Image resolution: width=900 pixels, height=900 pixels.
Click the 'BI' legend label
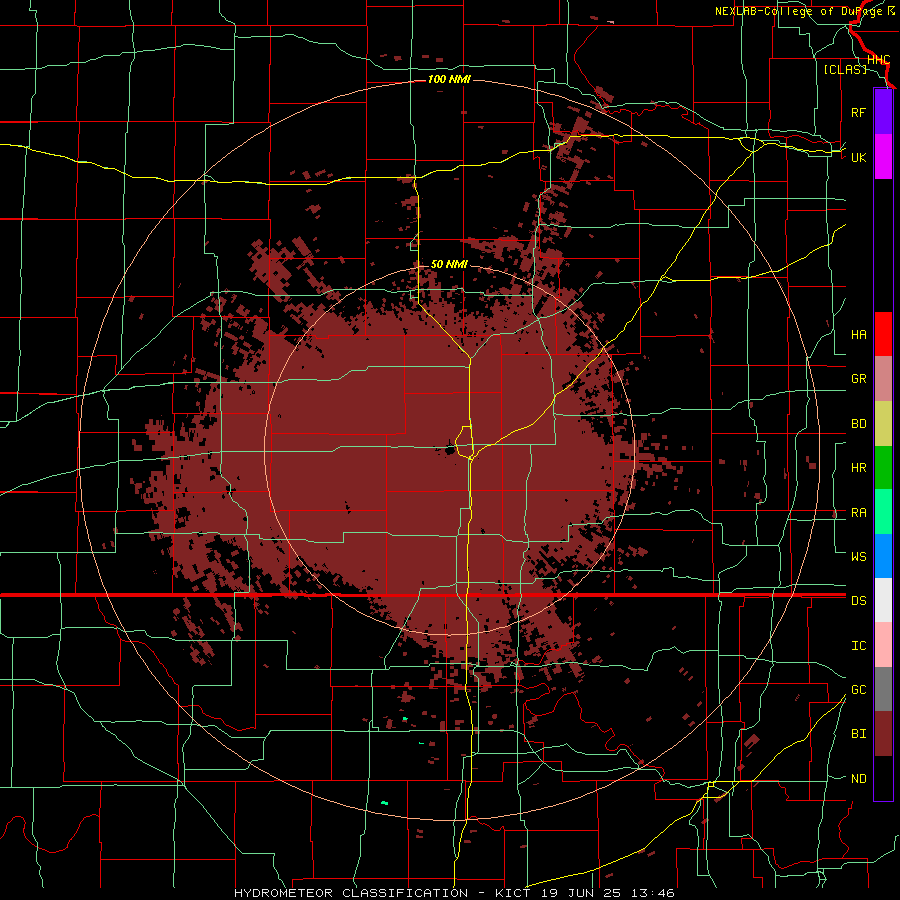click(x=858, y=734)
